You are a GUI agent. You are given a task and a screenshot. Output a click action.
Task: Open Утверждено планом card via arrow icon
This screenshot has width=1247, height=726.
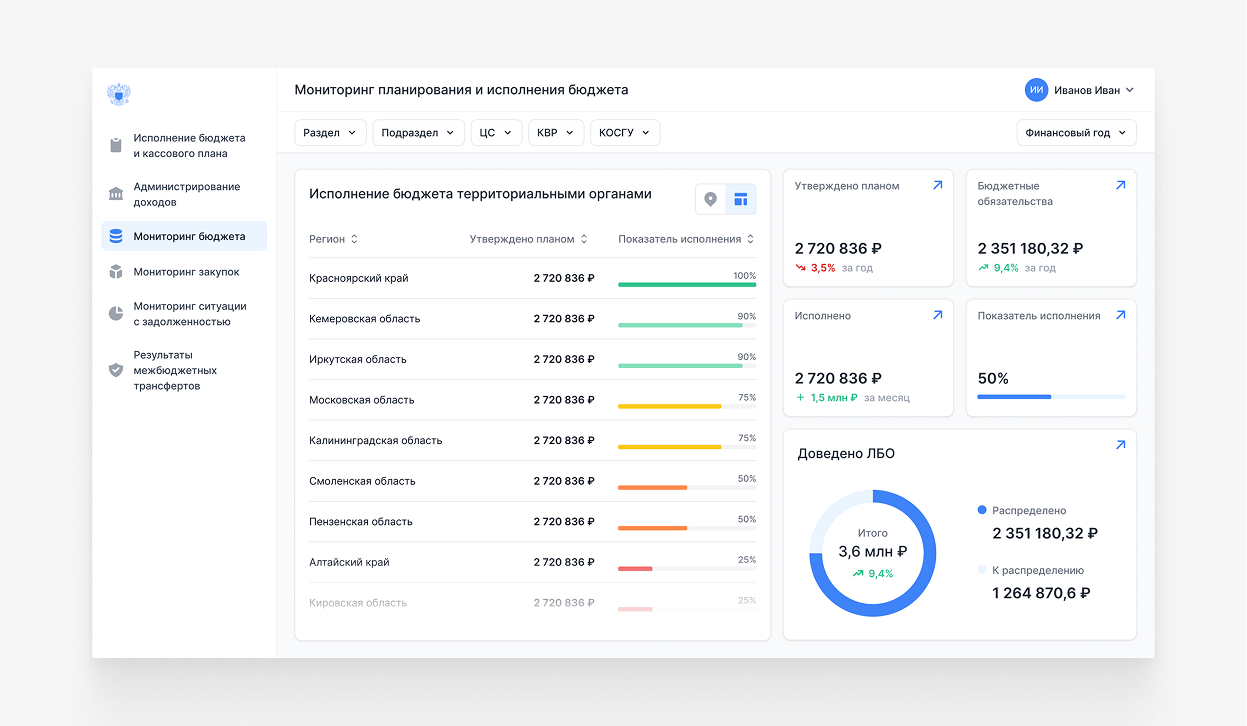tap(937, 185)
